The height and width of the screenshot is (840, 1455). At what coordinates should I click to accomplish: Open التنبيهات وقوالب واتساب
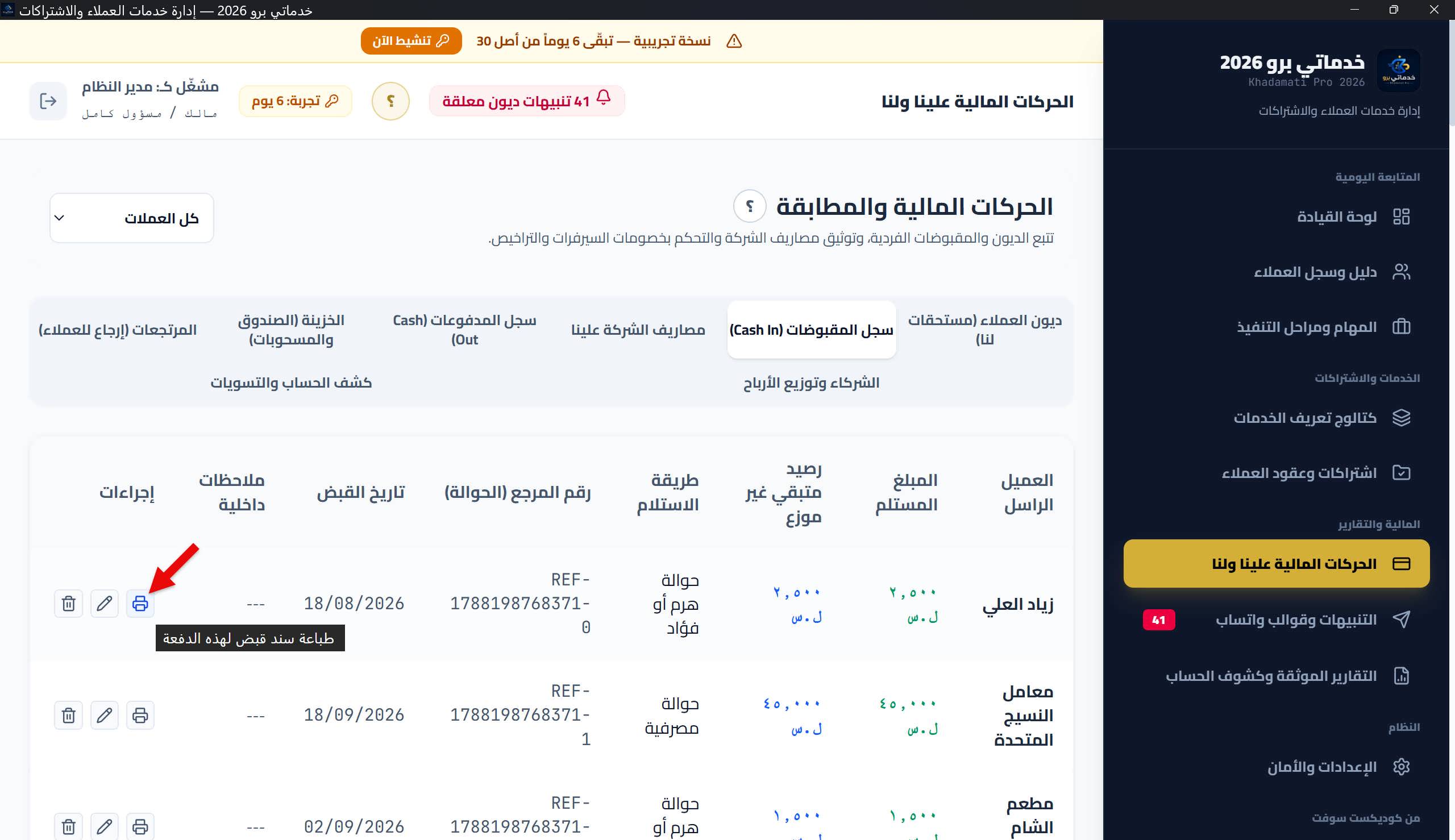[1277, 619]
